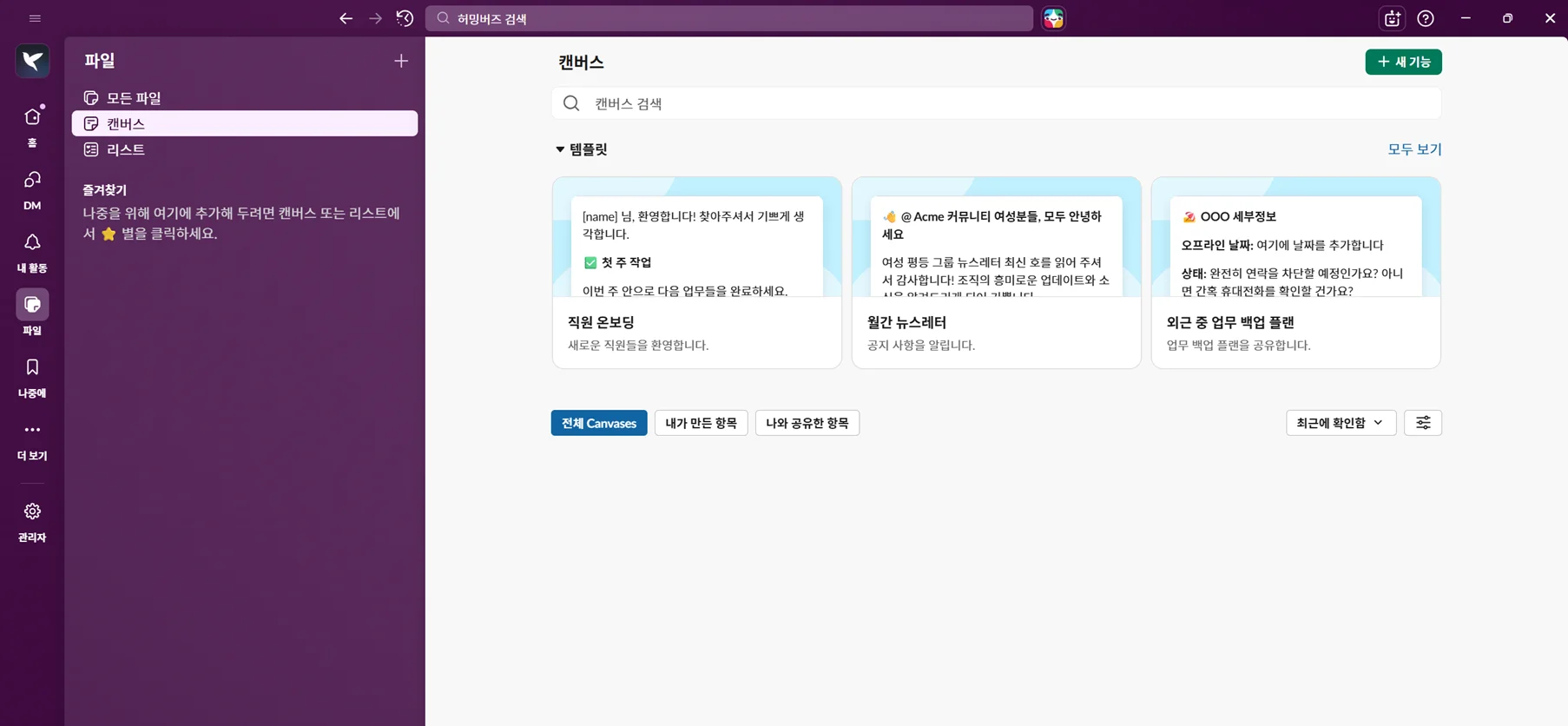
Task: Select the 내가 만든 항목 filter
Action: [701, 423]
